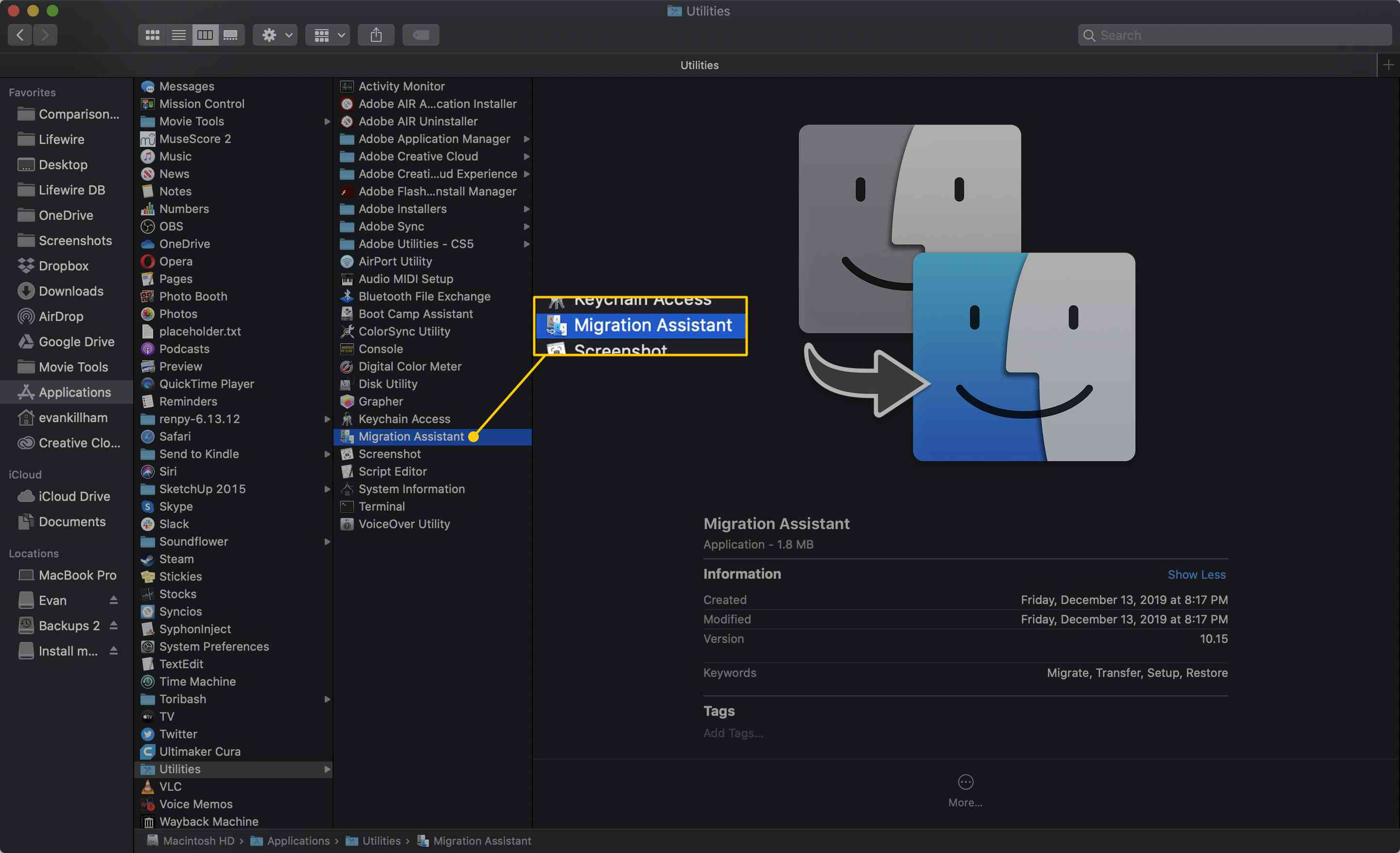Expand the renpy-6.13.12 folder arrow
Image resolution: width=1400 pixels, height=853 pixels.
coord(327,419)
